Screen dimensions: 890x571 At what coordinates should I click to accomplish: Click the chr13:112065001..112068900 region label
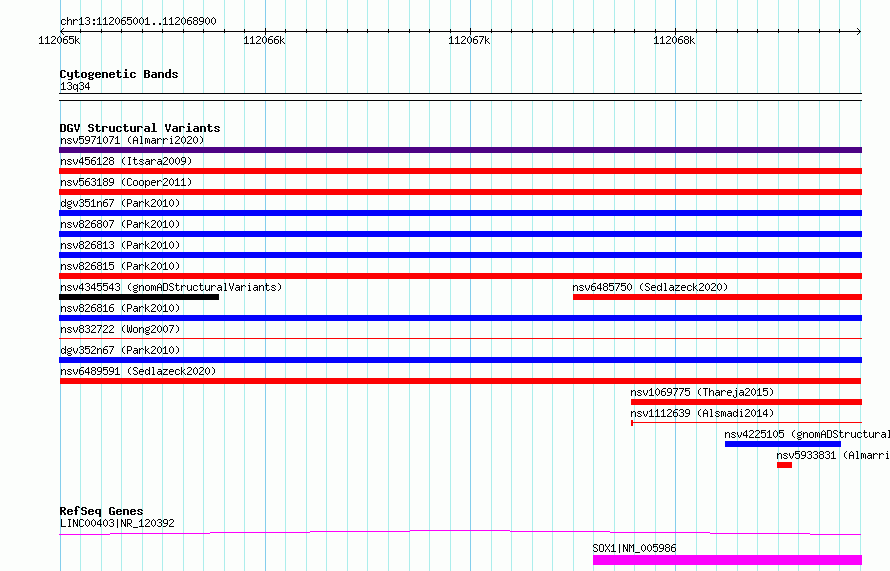coord(138,21)
